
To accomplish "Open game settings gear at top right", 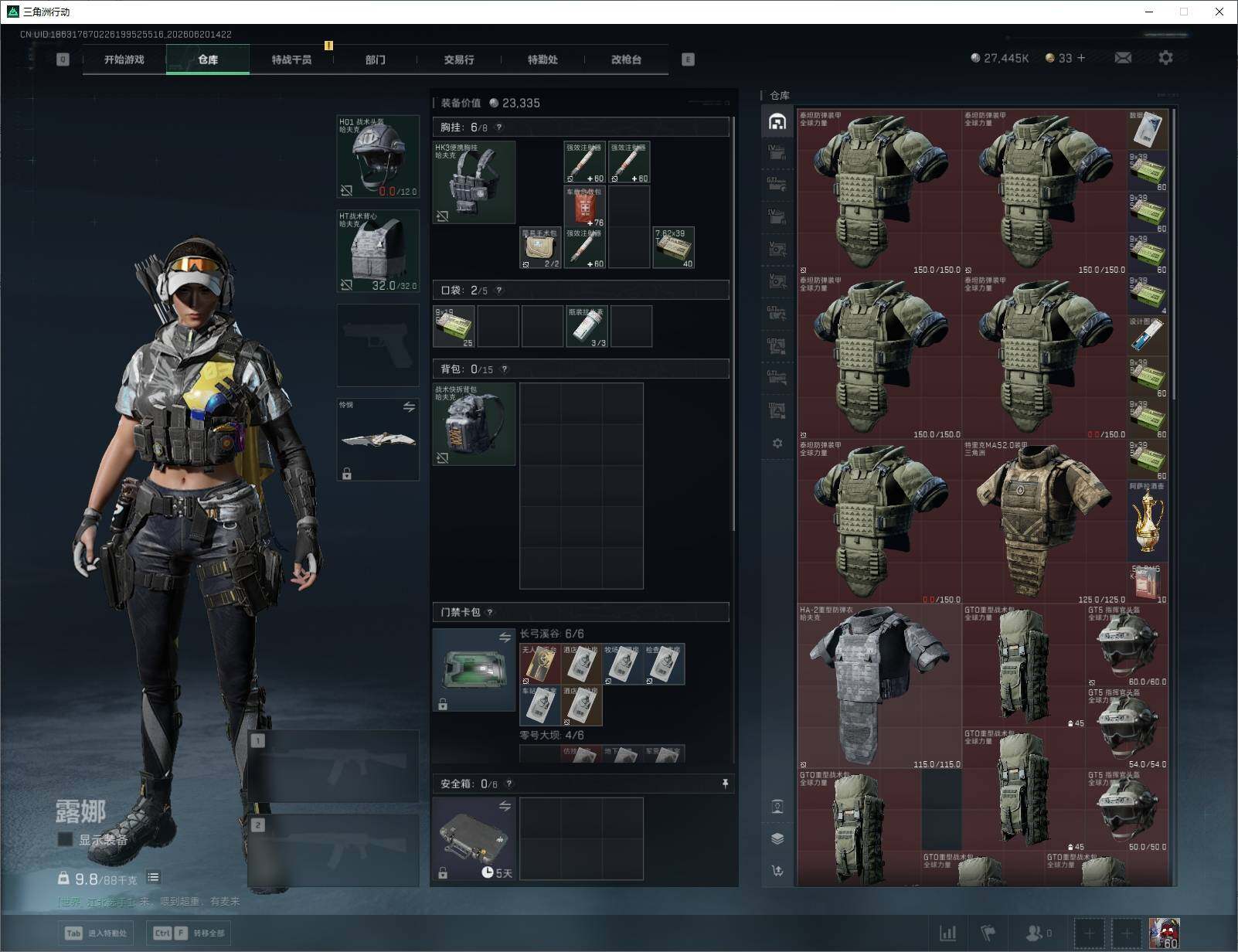I will tap(1165, 58).
